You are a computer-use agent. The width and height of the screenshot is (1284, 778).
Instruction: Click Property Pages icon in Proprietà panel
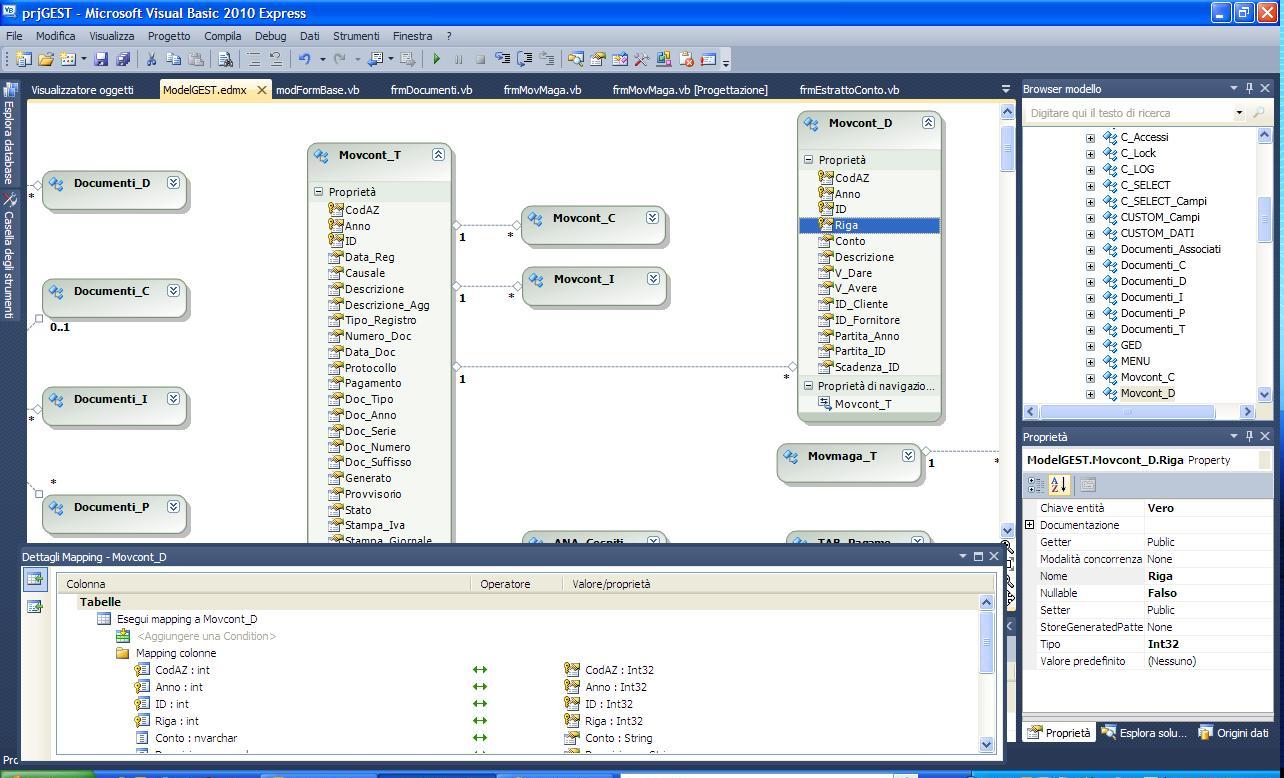pos(1088,485)
